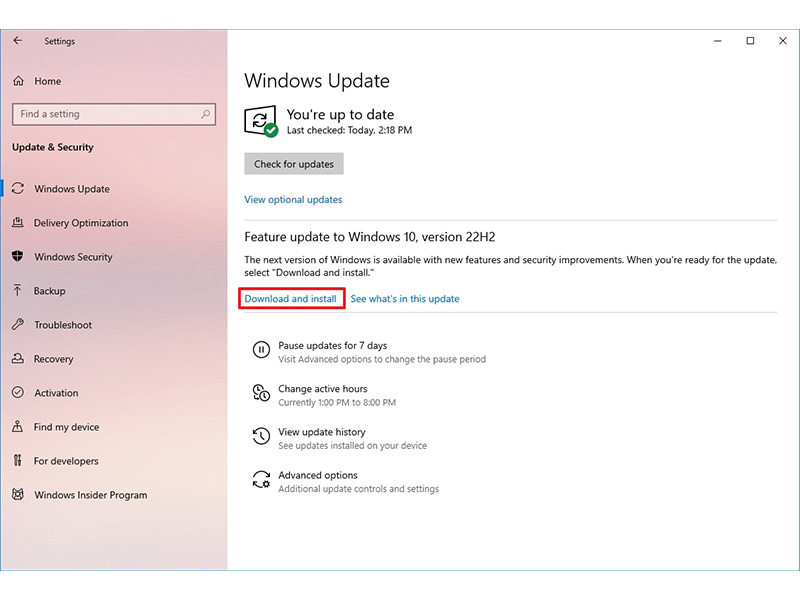Open For developers settings
The image size is (800, 600).
(x=66, y=461)
